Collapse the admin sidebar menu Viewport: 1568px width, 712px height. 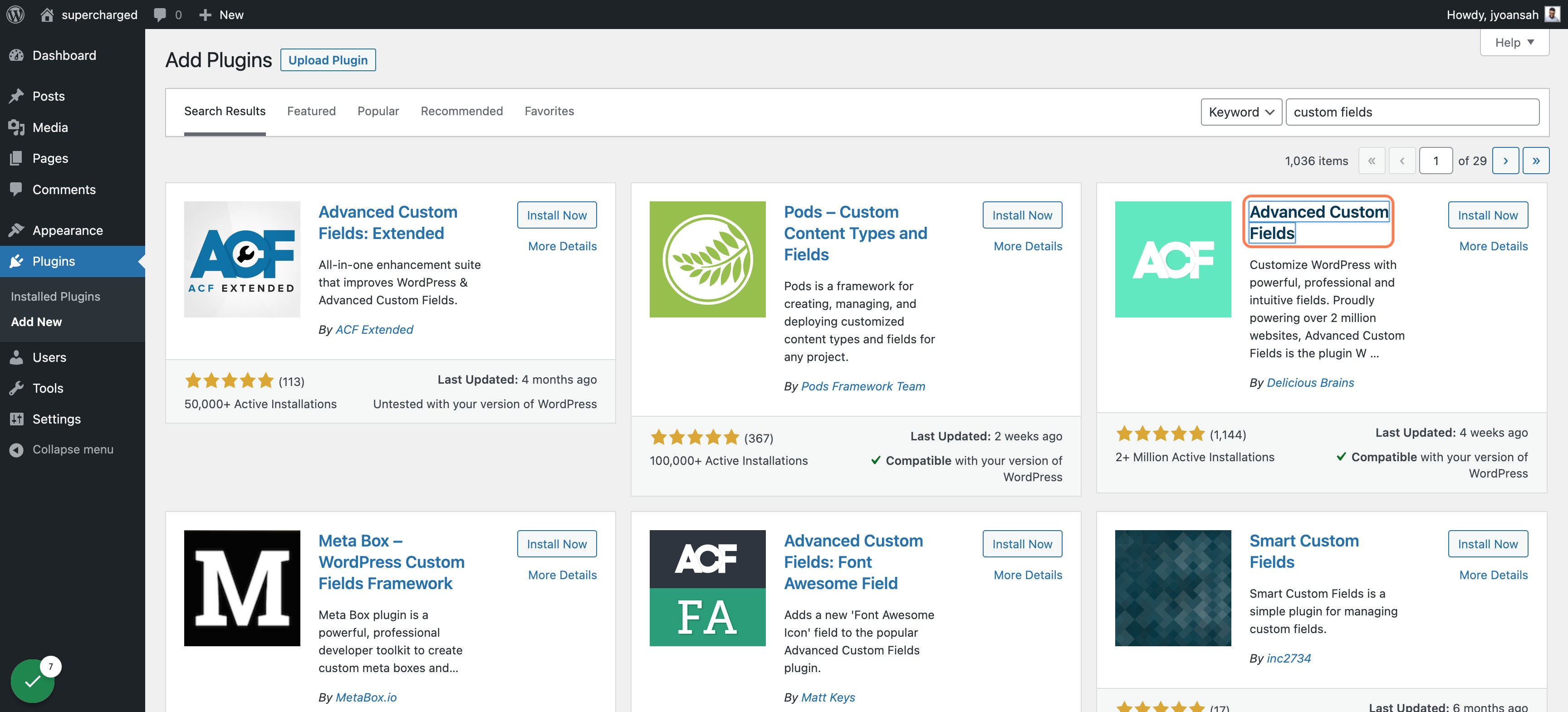coord(73,449)
